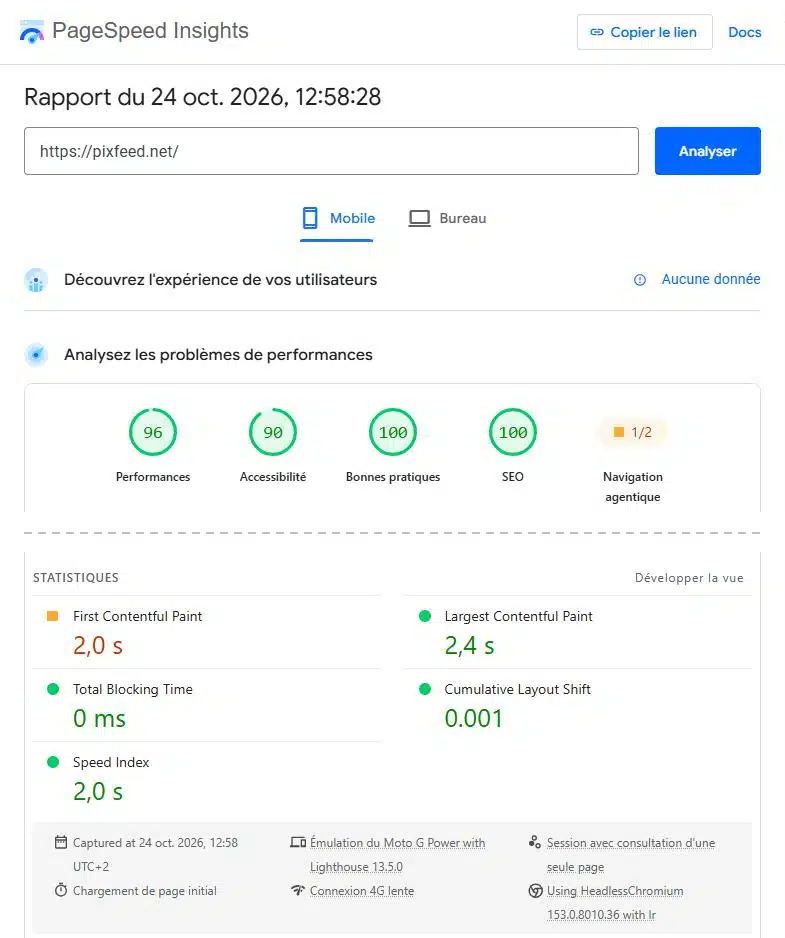Click the Using HeadlessChromium 153.0.8010.36 text
785x938 pixels.
pyautogui.click(x=615, y=903)
